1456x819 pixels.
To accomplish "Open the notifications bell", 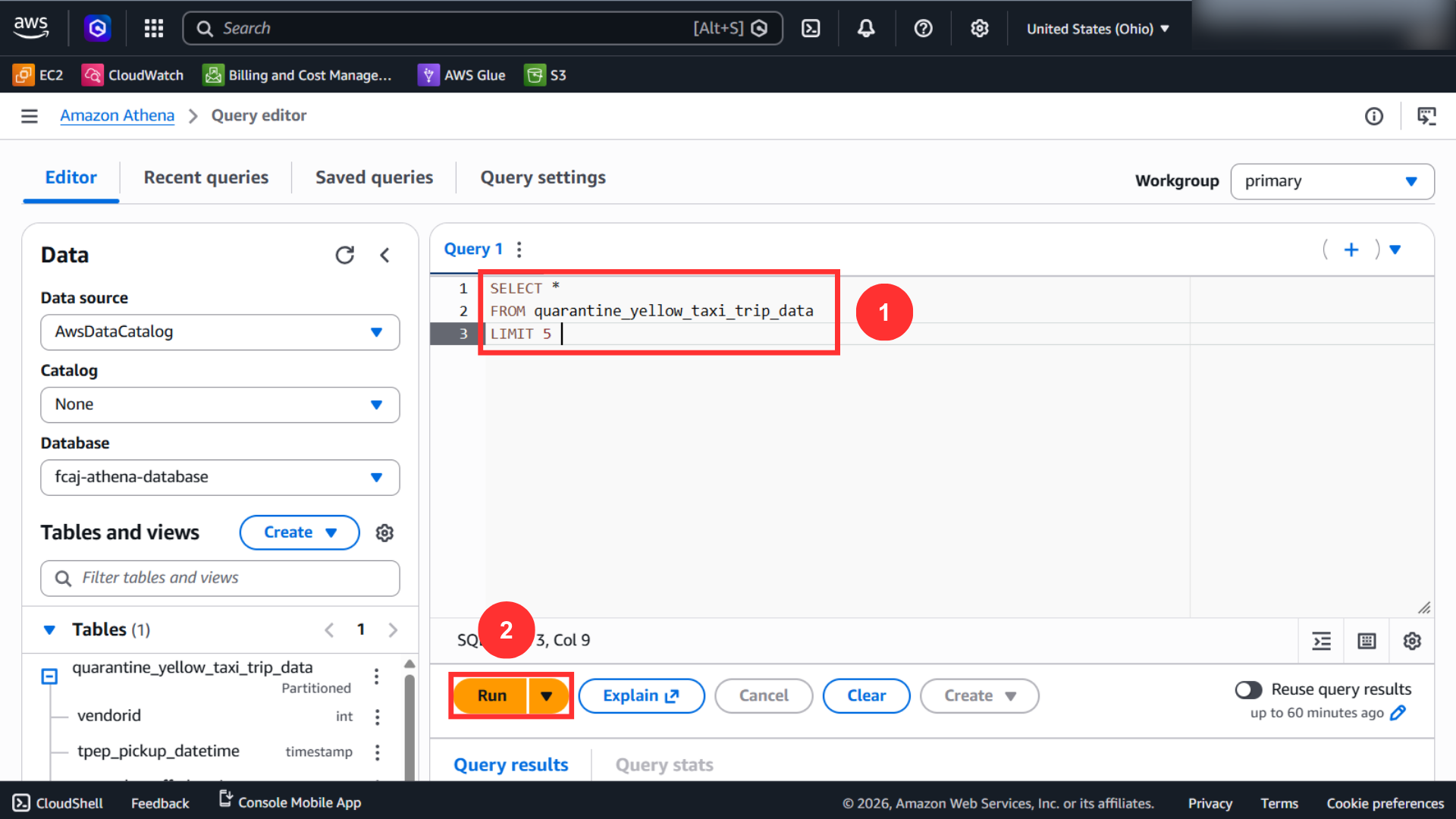I will point(866,28).
